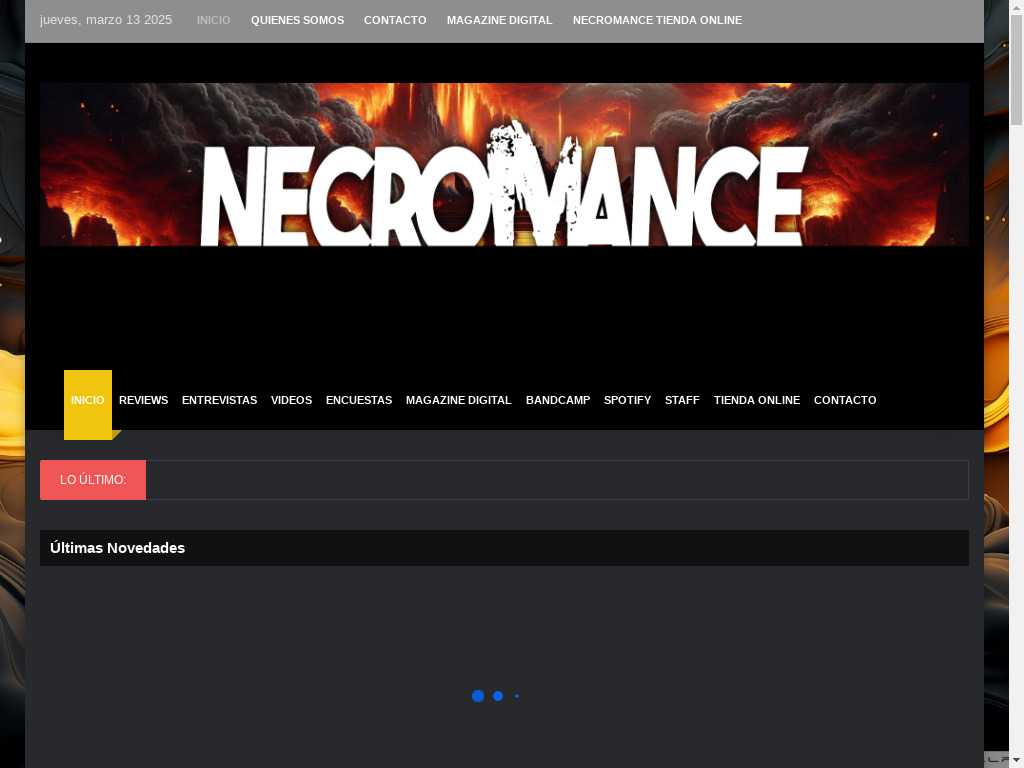Screen dimensions: 1024x768
Task: Click the page vertical scrollbar thumb
Action: 1016,69
